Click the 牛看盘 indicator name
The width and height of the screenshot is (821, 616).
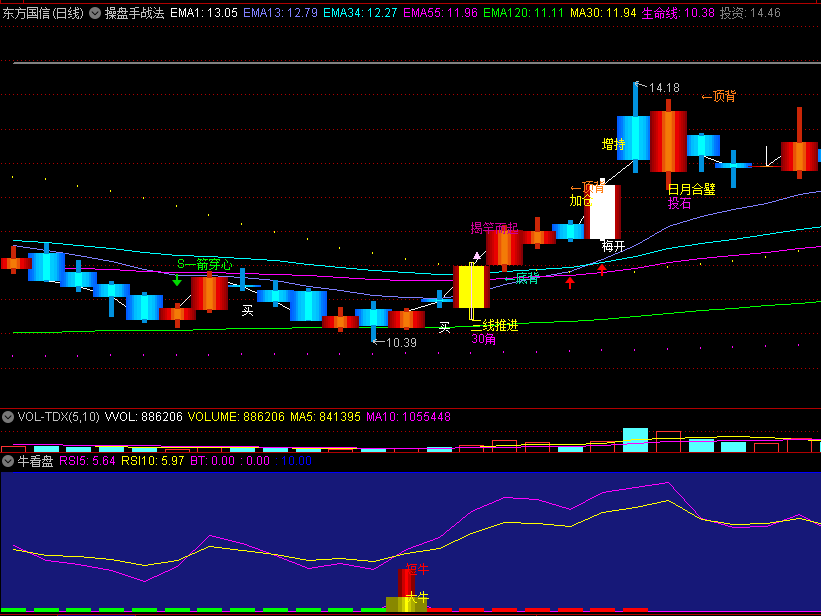pos(36,461)
